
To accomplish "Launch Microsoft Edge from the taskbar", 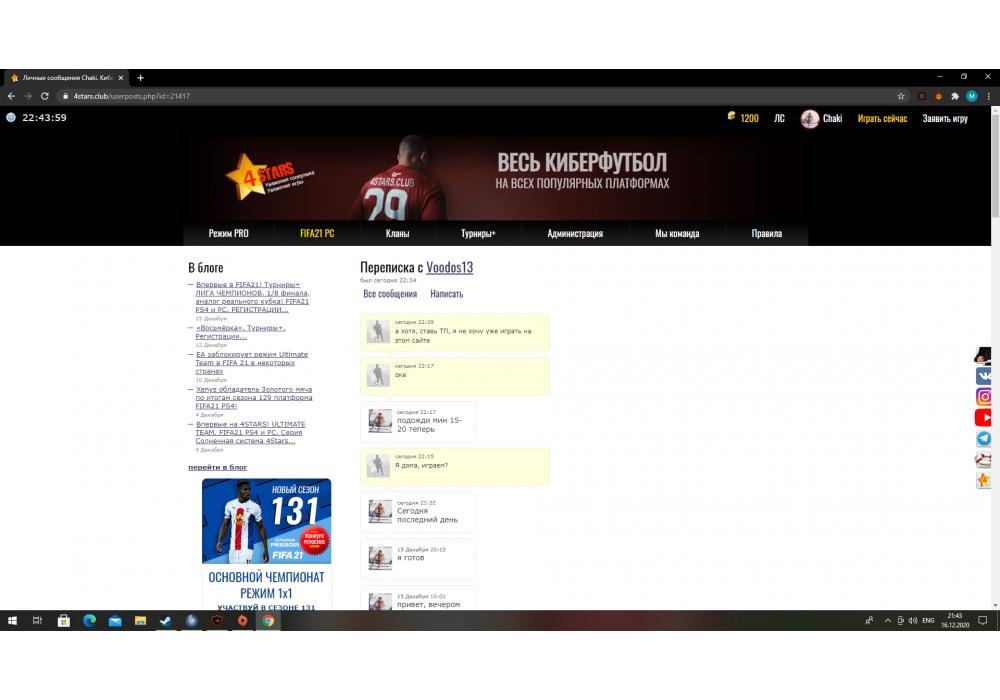I will (89, 620).
